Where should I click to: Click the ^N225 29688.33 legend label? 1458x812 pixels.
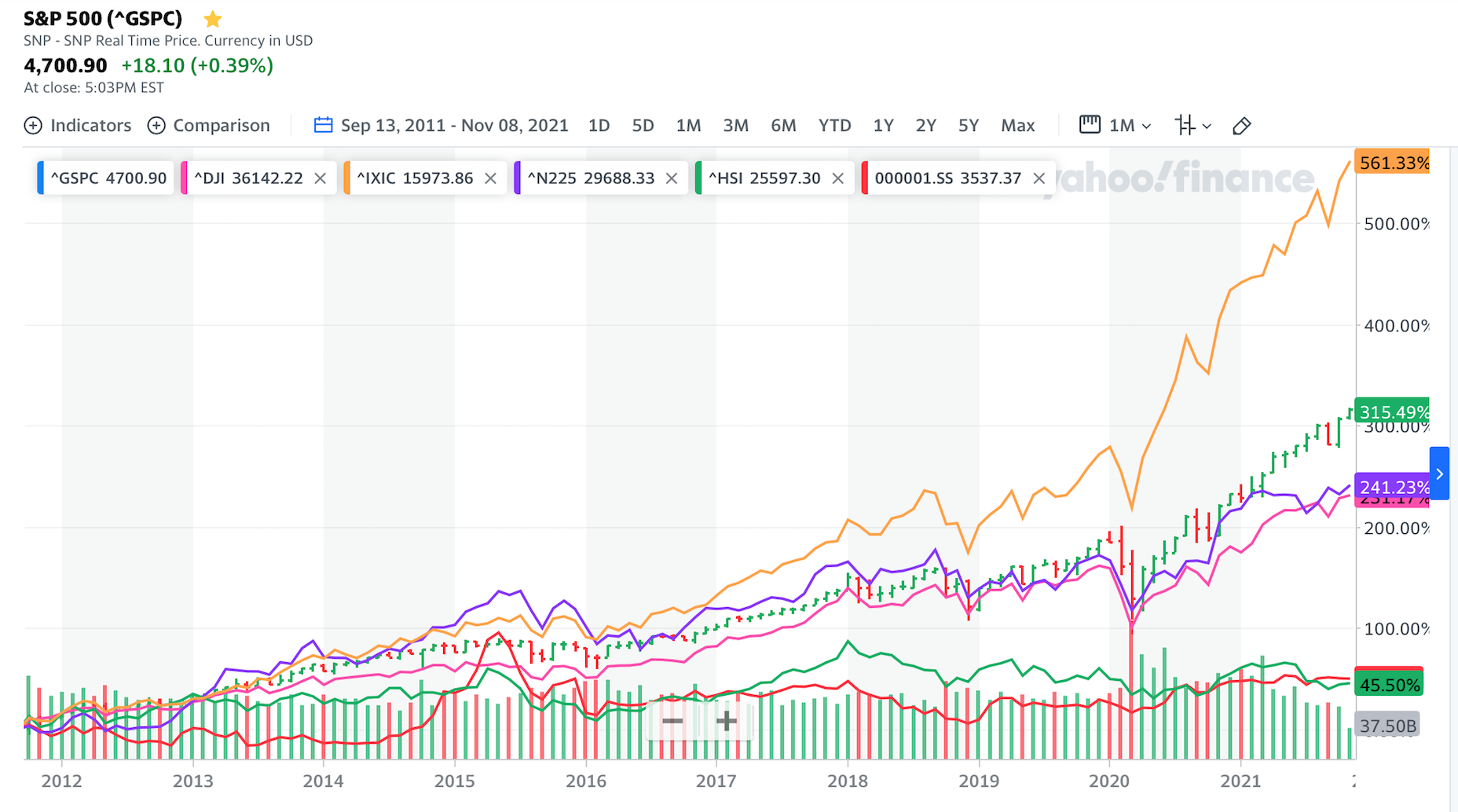pyautogui.click(x=591, y=178)
